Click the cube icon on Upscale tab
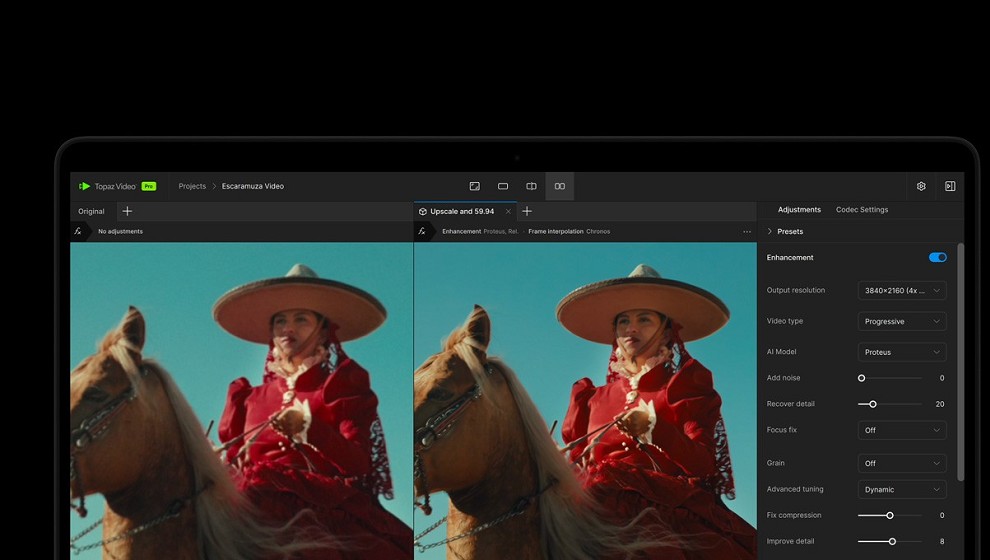 coord(423,211)
